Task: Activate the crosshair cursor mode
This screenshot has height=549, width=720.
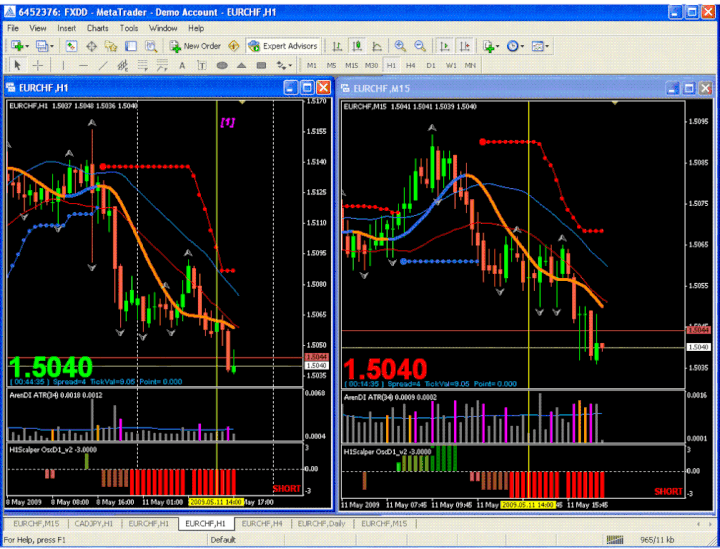Action: pos(38,66)
